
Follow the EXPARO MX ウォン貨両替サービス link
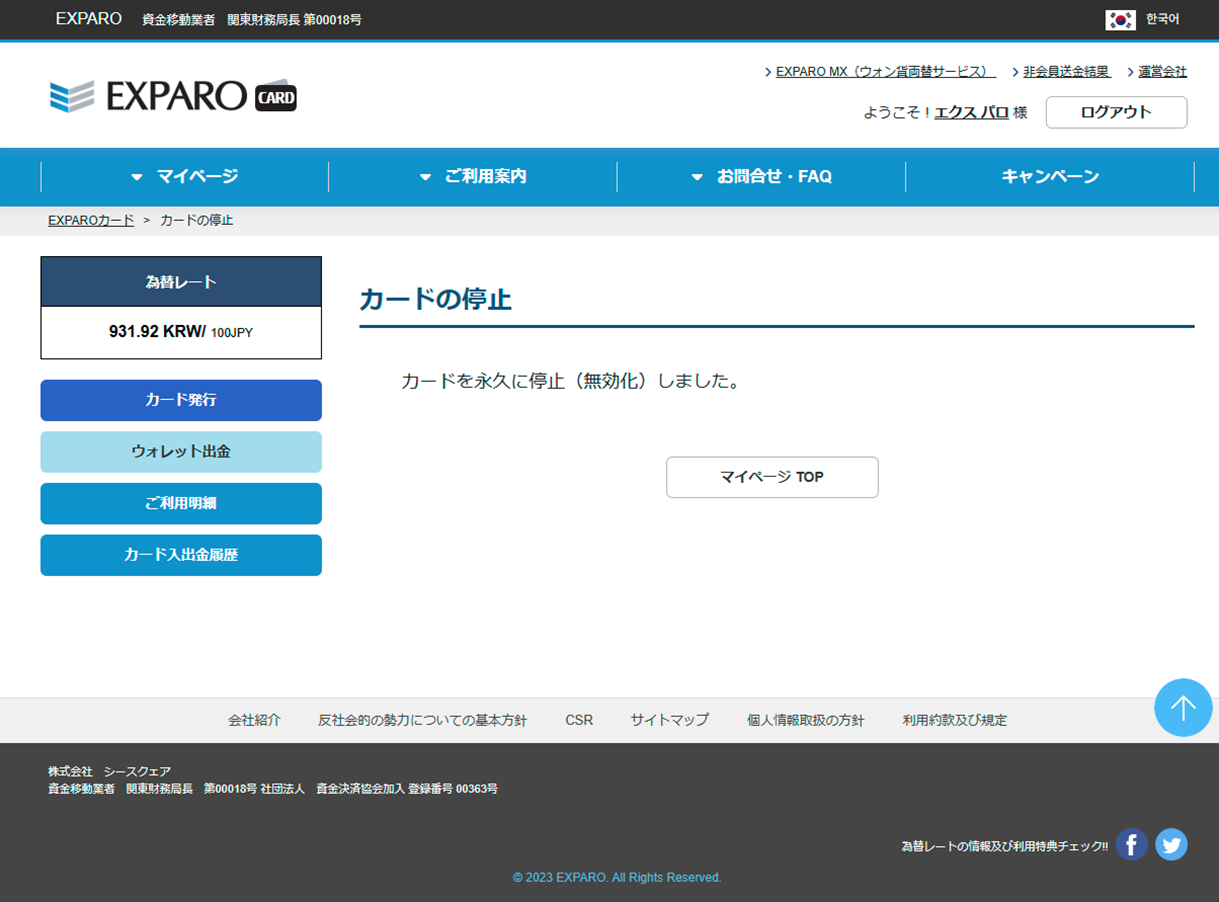[x=885, y=72]
